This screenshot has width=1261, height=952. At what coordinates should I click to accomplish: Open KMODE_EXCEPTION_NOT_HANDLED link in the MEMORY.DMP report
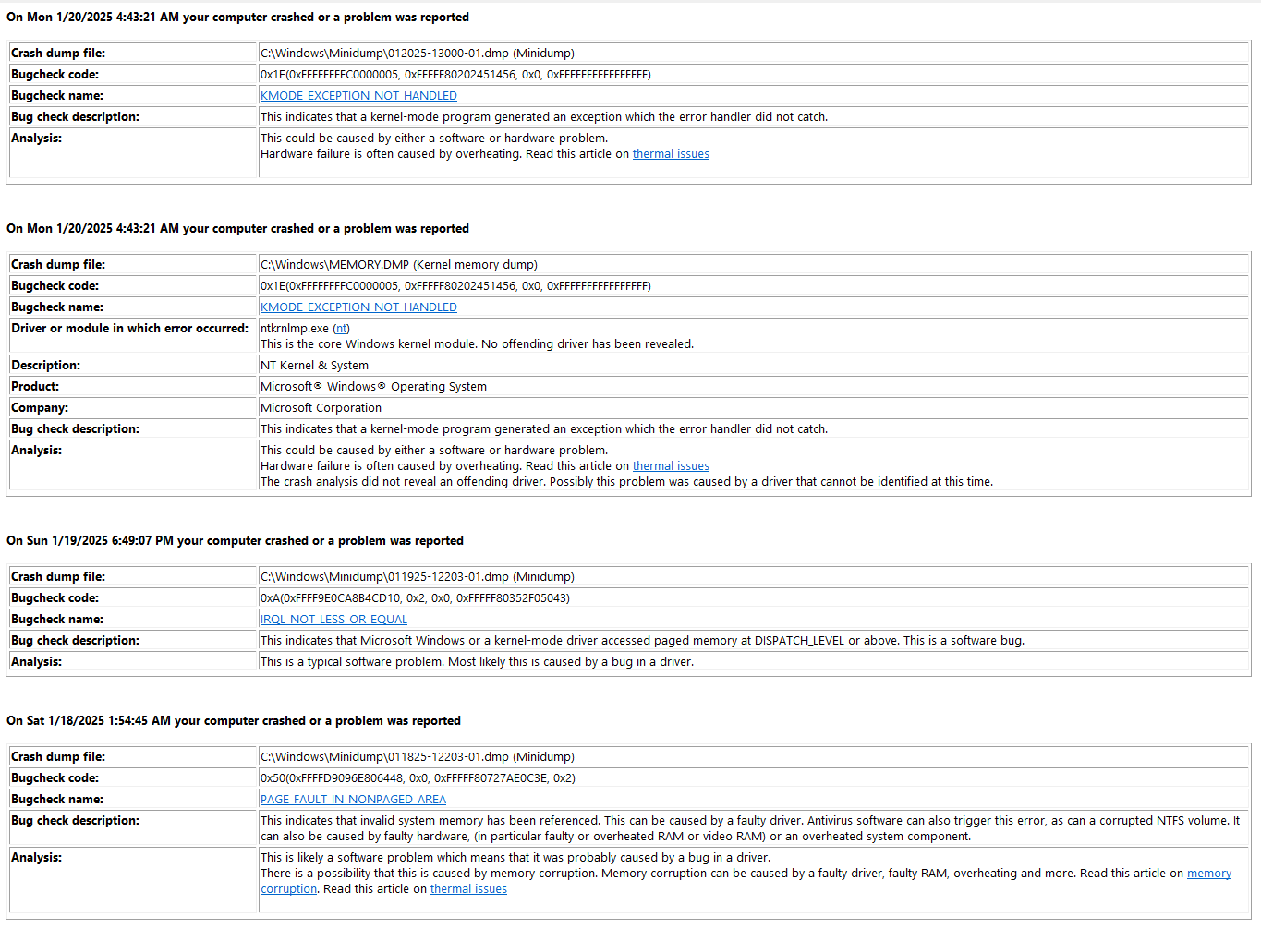358,307
